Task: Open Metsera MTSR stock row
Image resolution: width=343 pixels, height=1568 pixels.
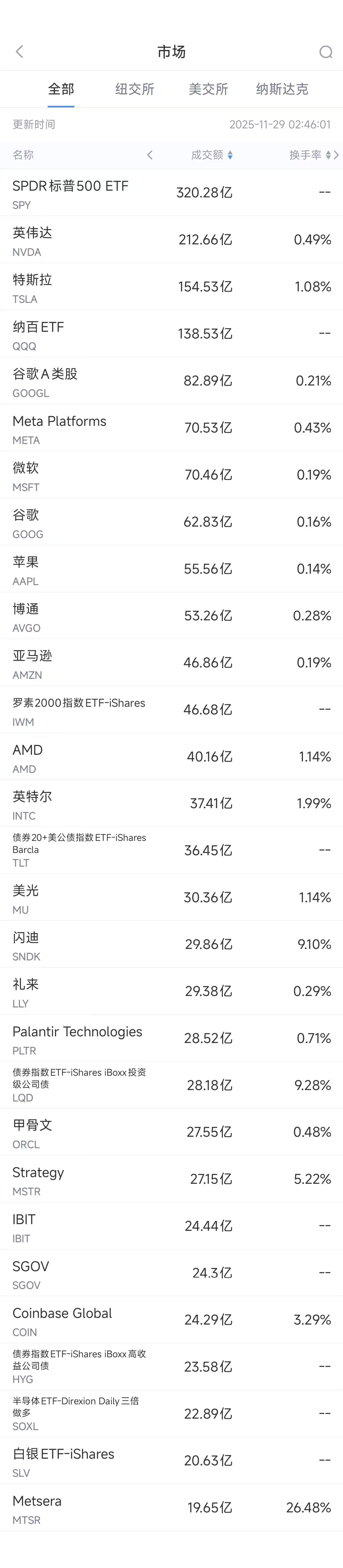Action: click(171, 1508)
